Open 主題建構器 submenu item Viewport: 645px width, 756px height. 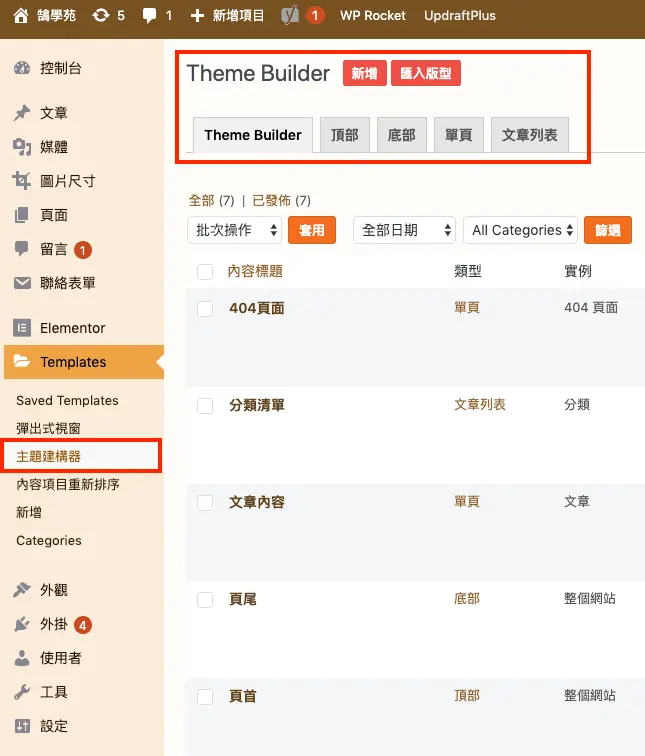point(48,456)
